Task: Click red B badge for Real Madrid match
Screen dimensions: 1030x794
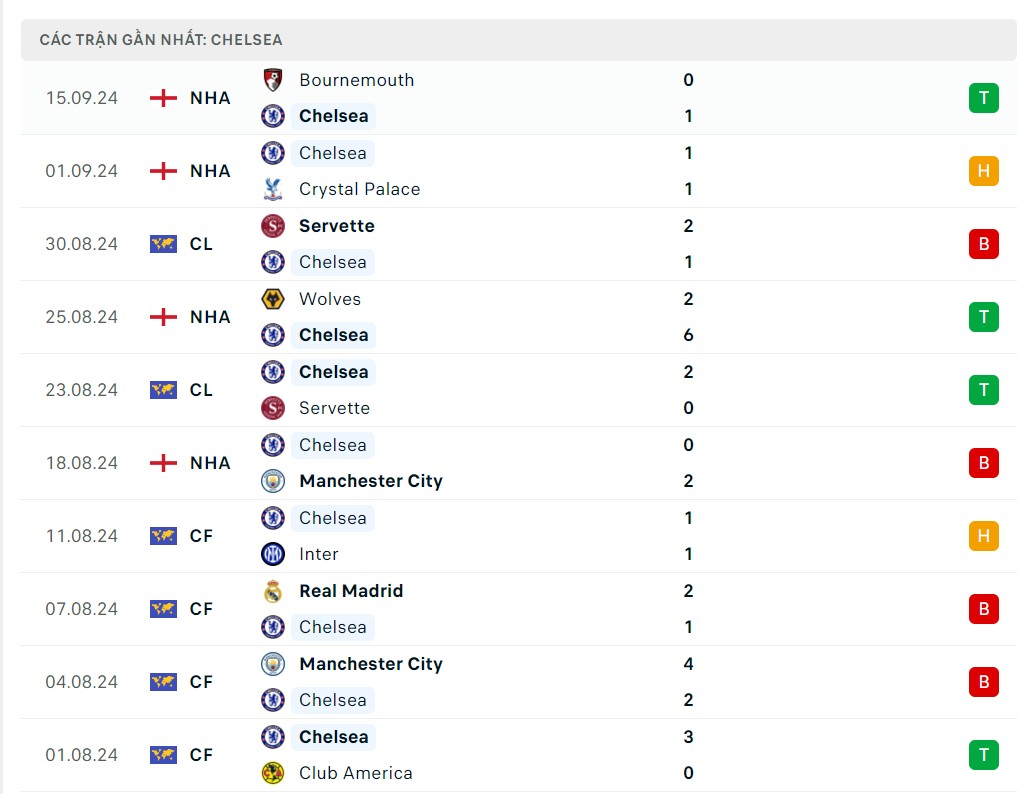Action: point(983,609)
